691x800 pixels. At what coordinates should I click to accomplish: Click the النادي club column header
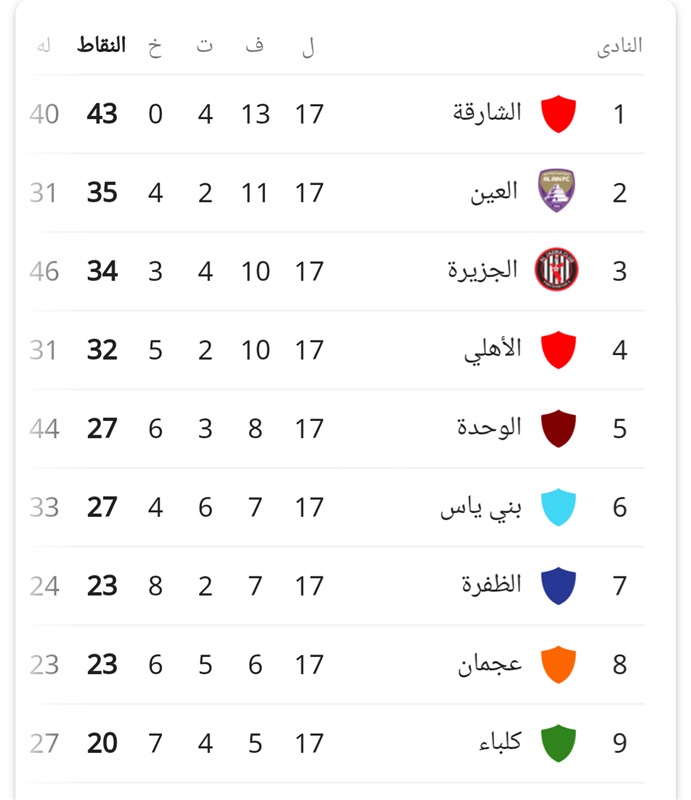coord(620,46)
